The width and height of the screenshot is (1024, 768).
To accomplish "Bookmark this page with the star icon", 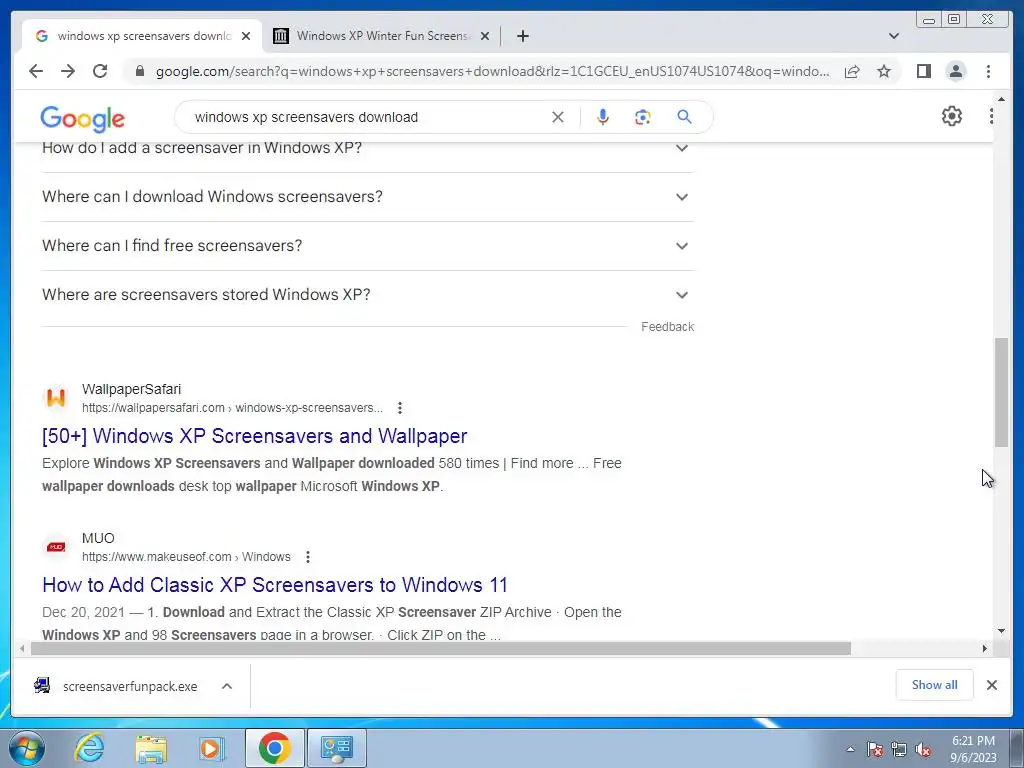I will point(884,71).
